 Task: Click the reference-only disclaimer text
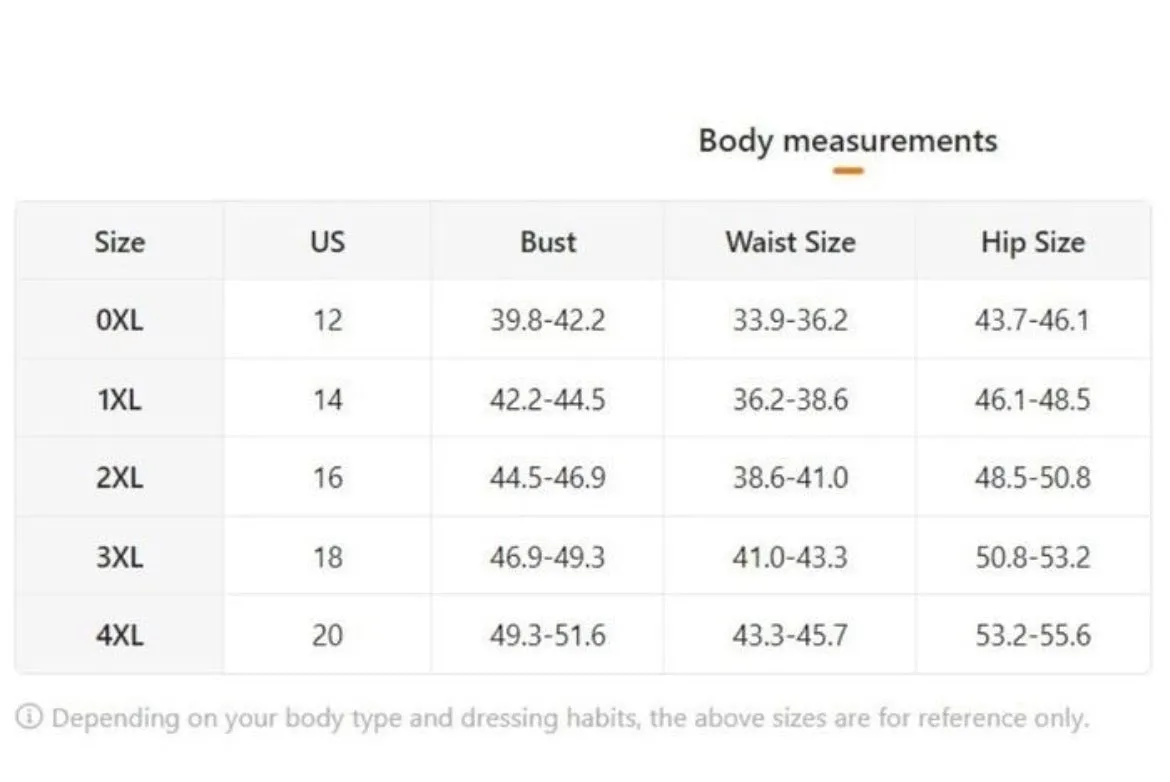click(x=571, y=718)
